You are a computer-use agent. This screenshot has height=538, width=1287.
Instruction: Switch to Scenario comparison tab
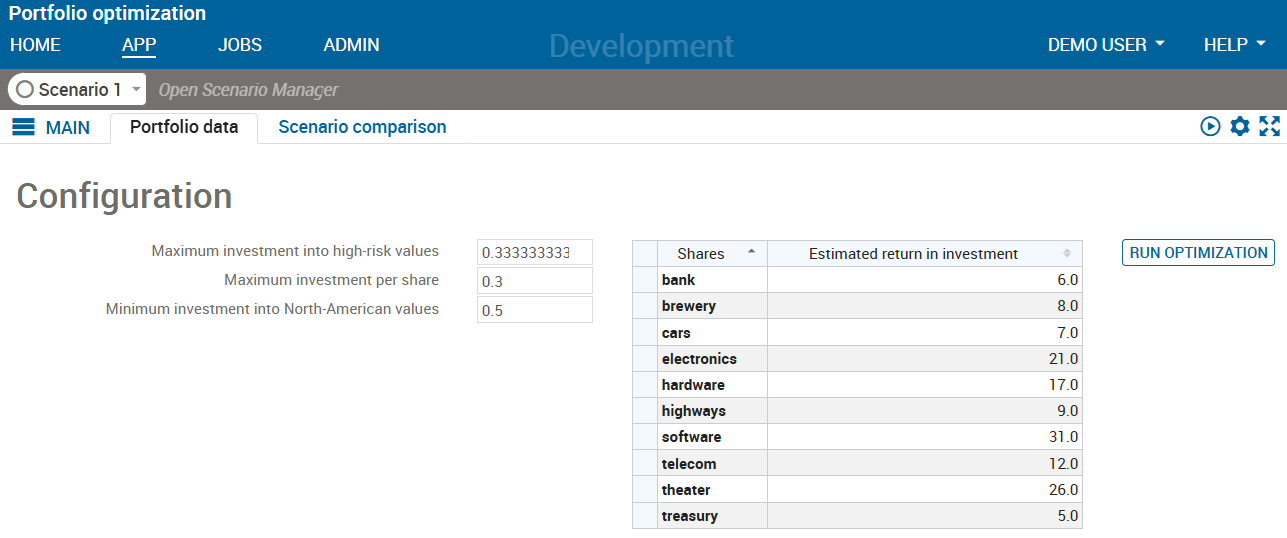(362, 127)
